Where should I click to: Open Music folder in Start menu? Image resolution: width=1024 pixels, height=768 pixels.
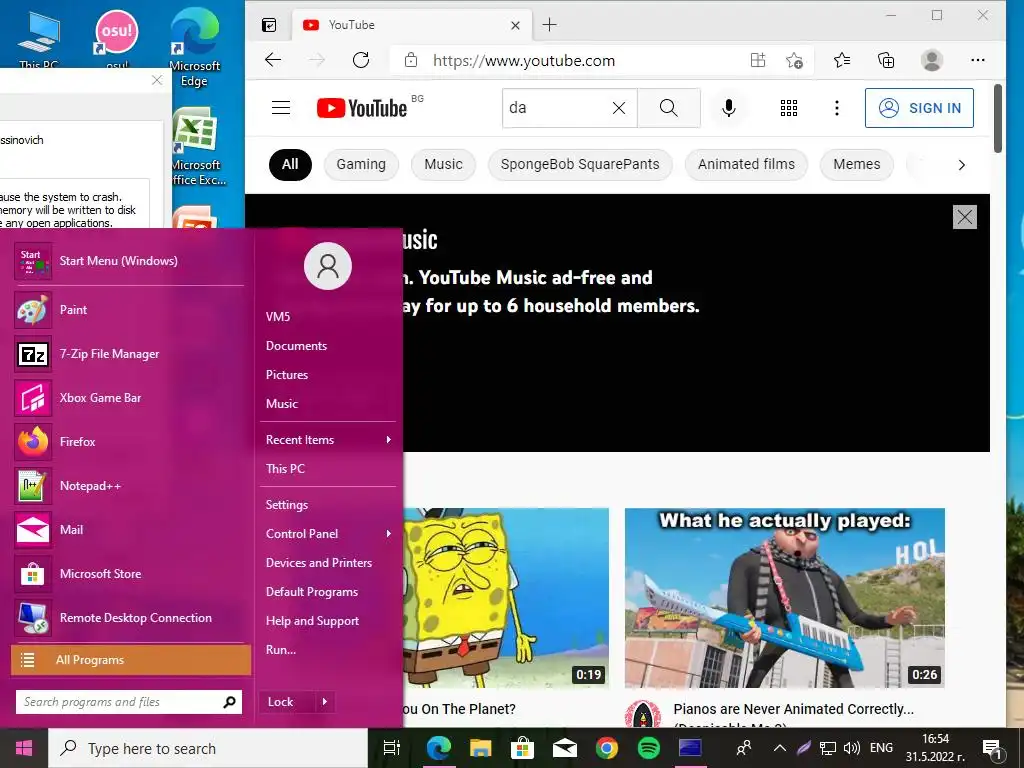tap(281, 404)
